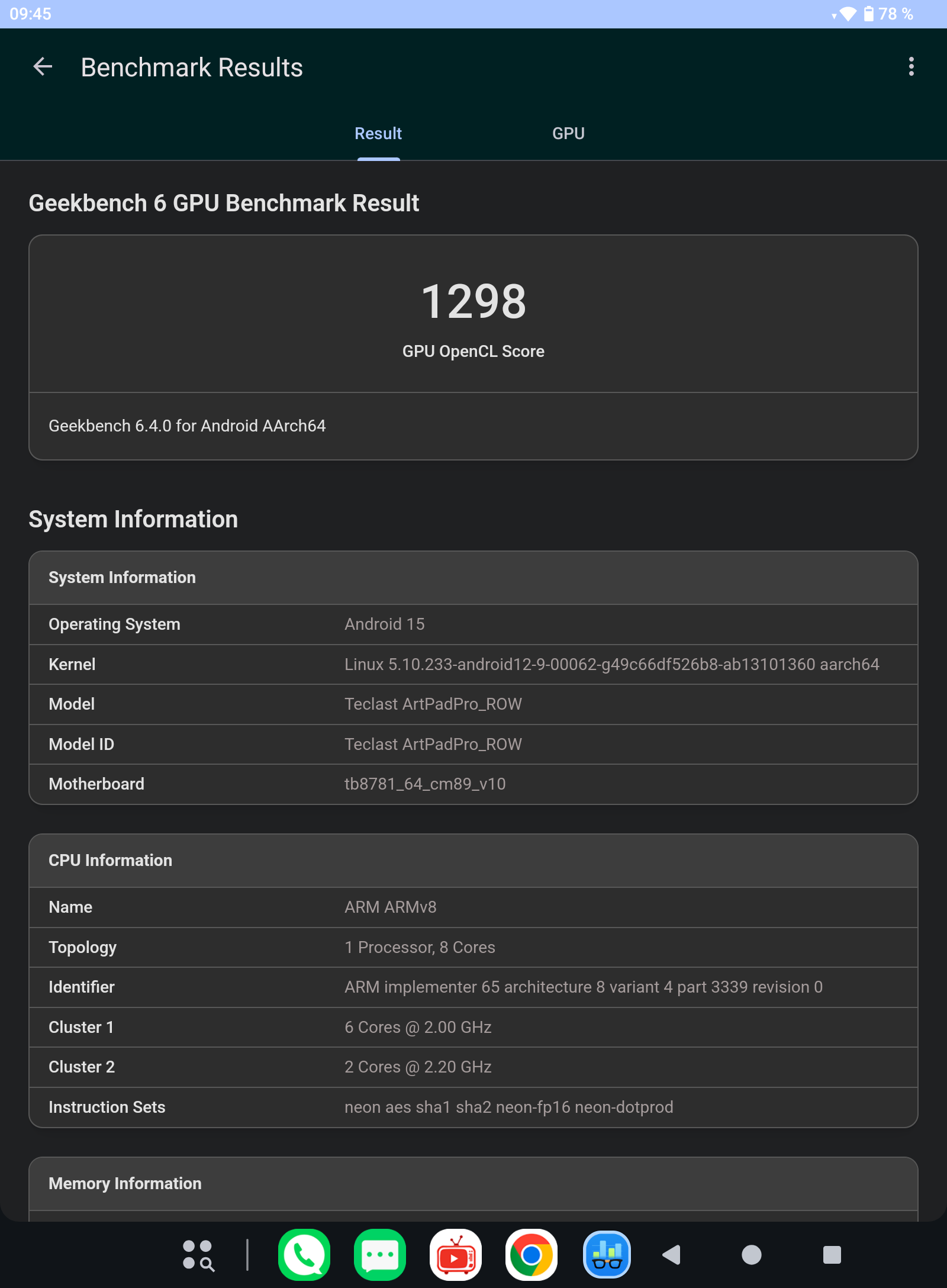Tap the 1298 GPU OpenCL score
This screenshot has height=1288, width=947.
pos(474,302)
